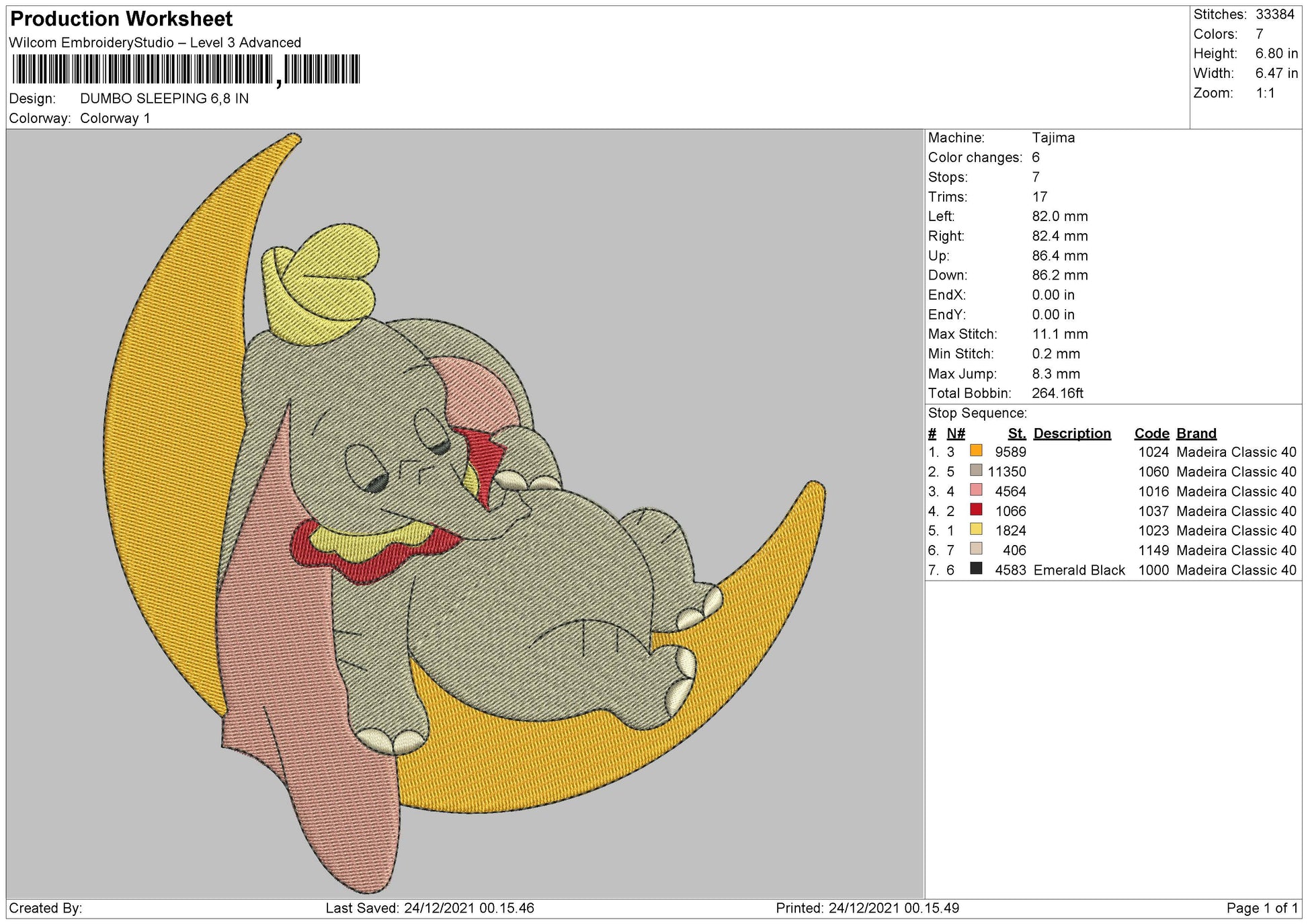
Task: Expand the Stop Sequence section
Action: [978, 412]
